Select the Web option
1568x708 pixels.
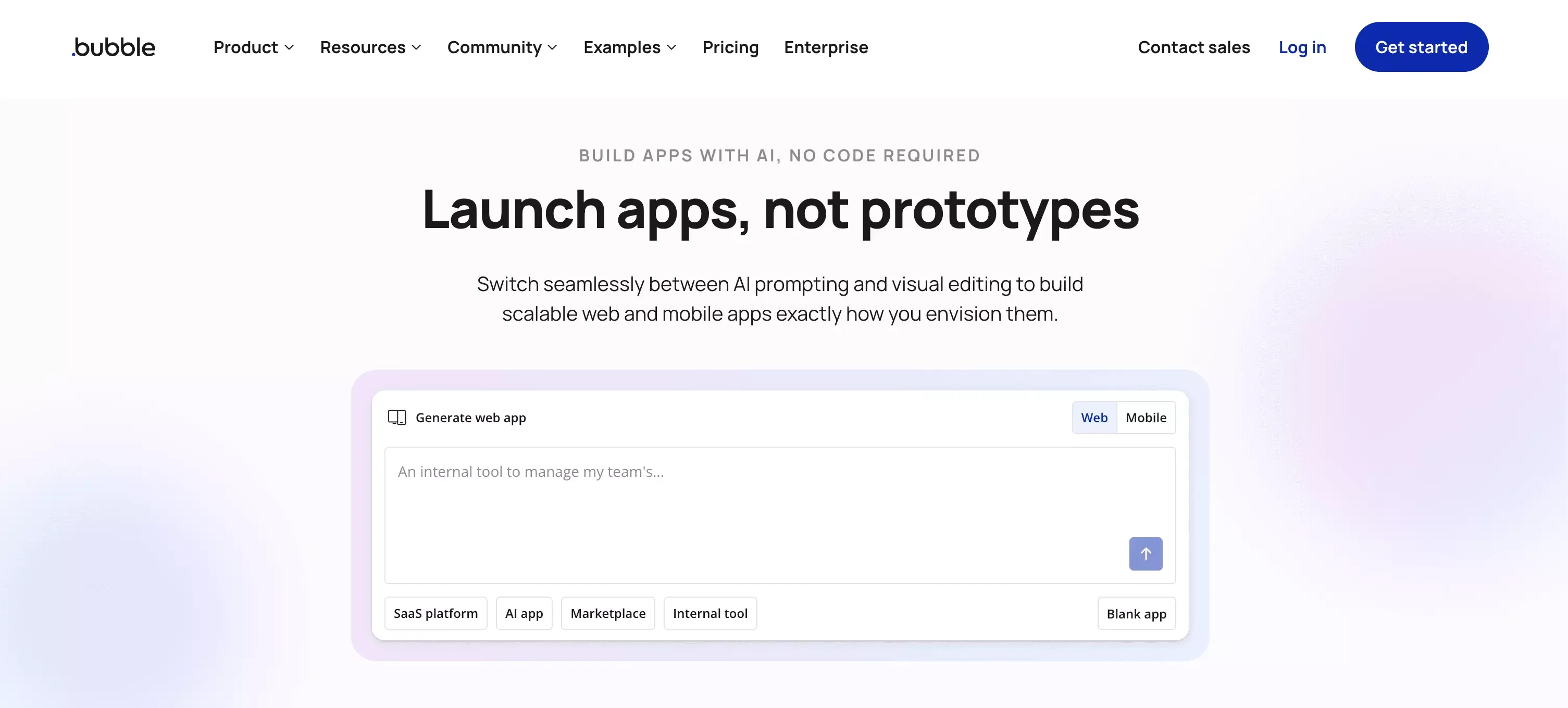click(x=1094, y=418)
